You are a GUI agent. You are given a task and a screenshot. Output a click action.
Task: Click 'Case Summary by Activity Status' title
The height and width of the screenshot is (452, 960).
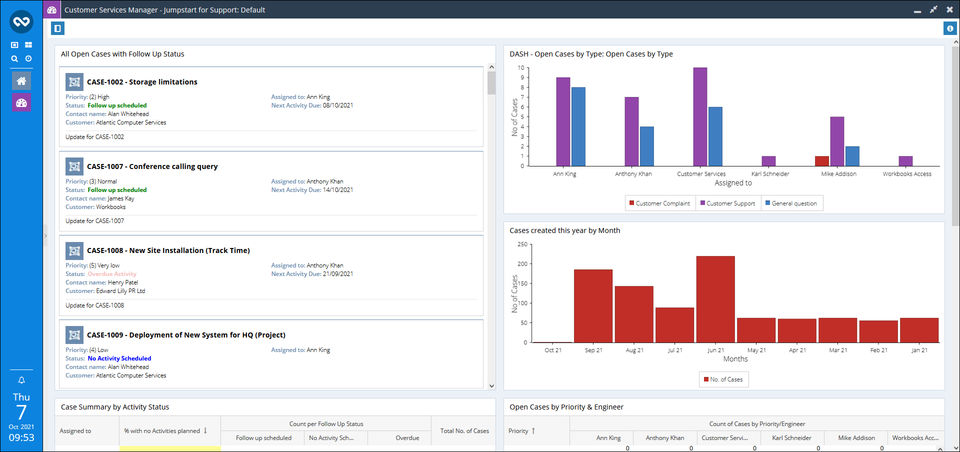tap(115, 407)
